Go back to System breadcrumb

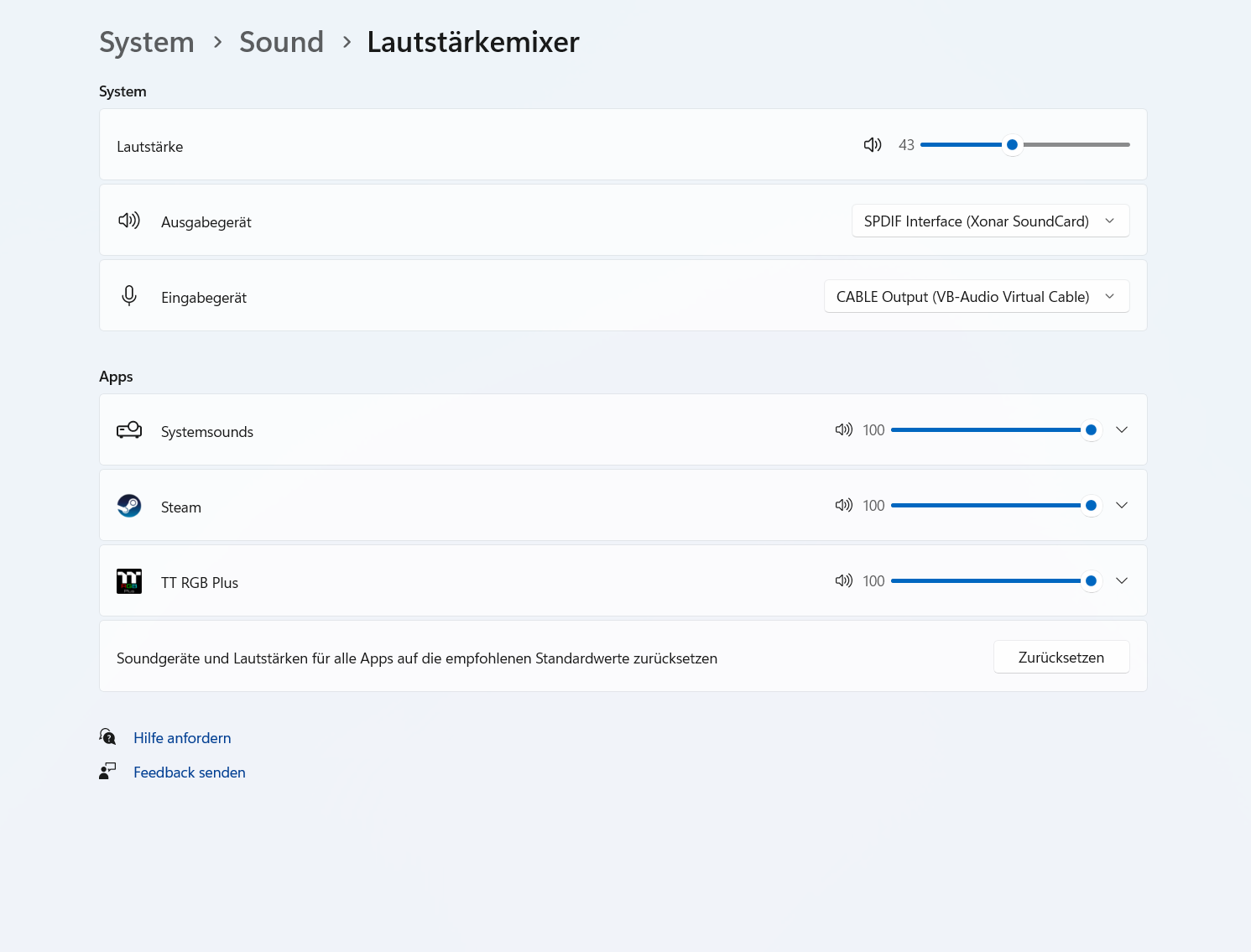point(147,42)
